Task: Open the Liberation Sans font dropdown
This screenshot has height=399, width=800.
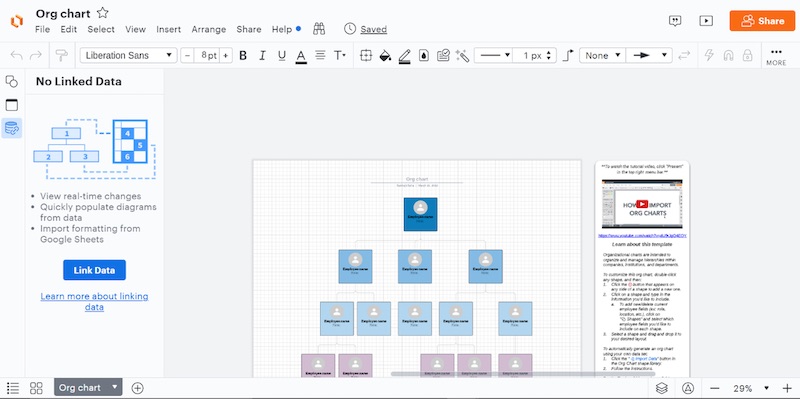Action: (x=129, y=56)
